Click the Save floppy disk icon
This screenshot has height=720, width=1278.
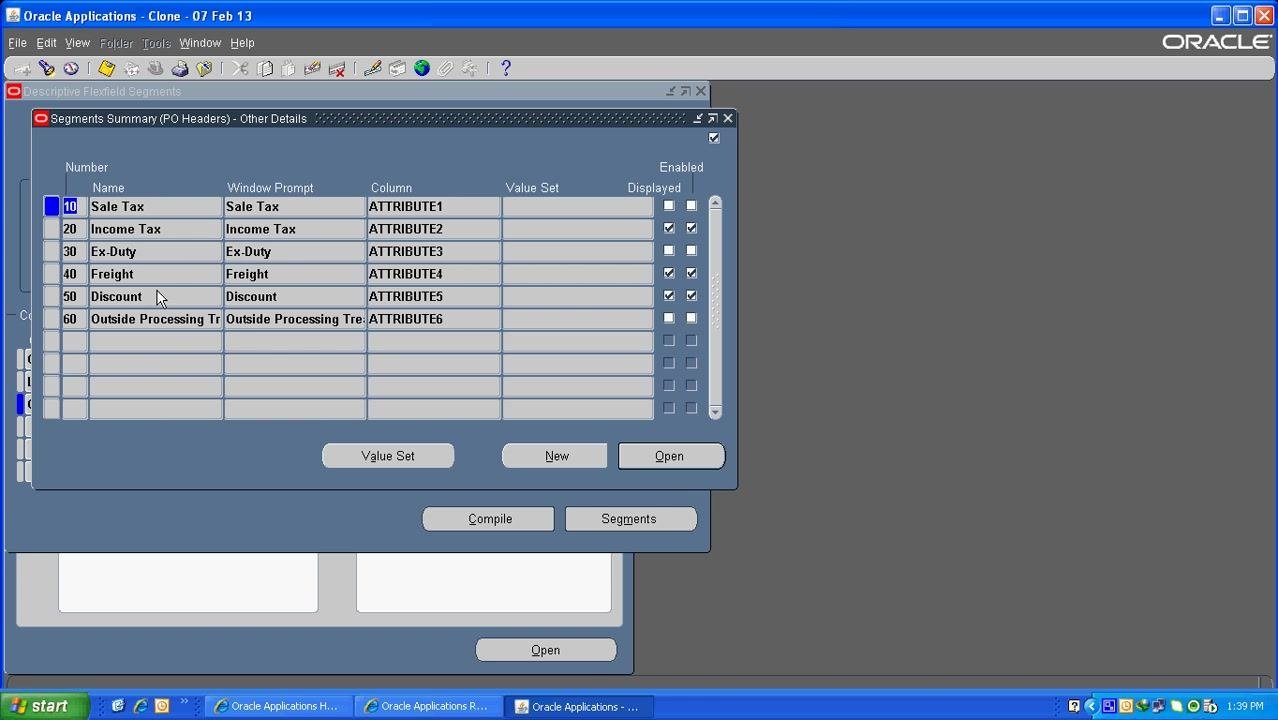[x=106, y=69]
